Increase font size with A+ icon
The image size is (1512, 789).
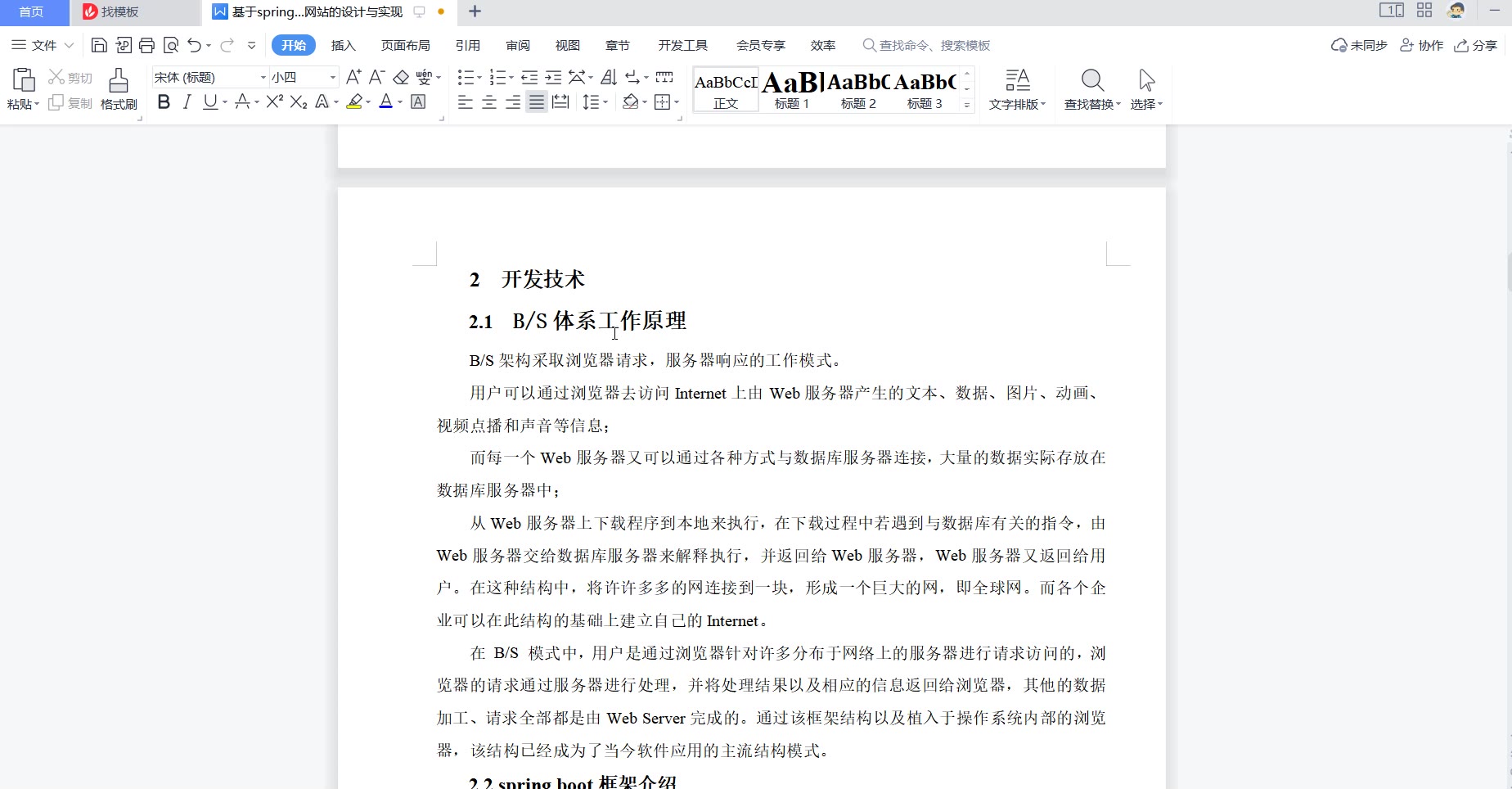coord(353,77)
